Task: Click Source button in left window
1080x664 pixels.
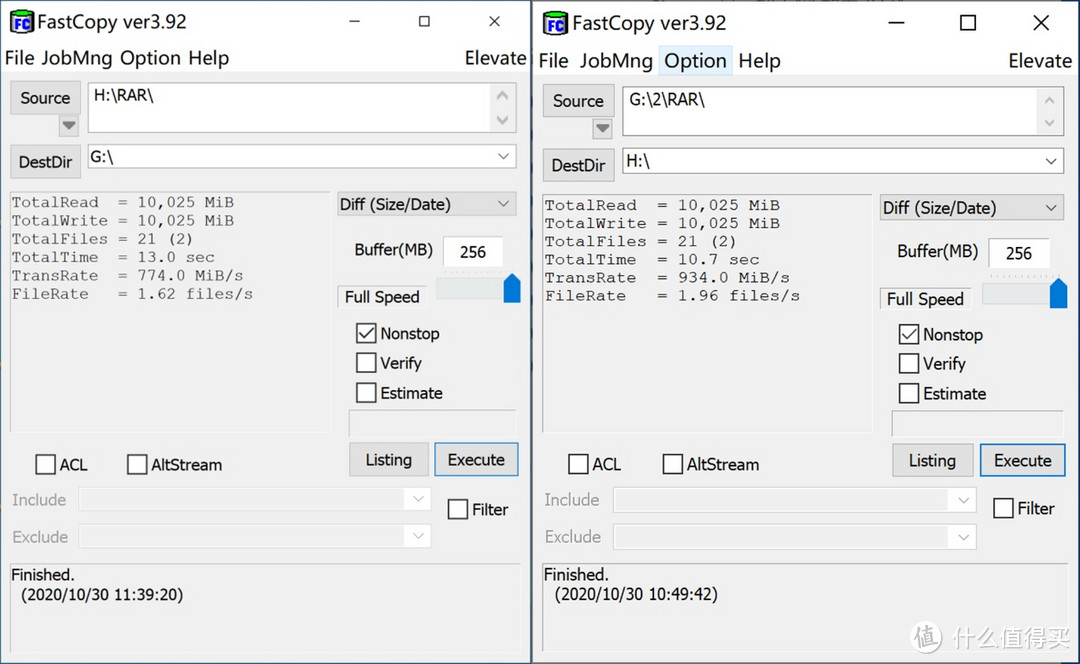Action: [45, 98]
